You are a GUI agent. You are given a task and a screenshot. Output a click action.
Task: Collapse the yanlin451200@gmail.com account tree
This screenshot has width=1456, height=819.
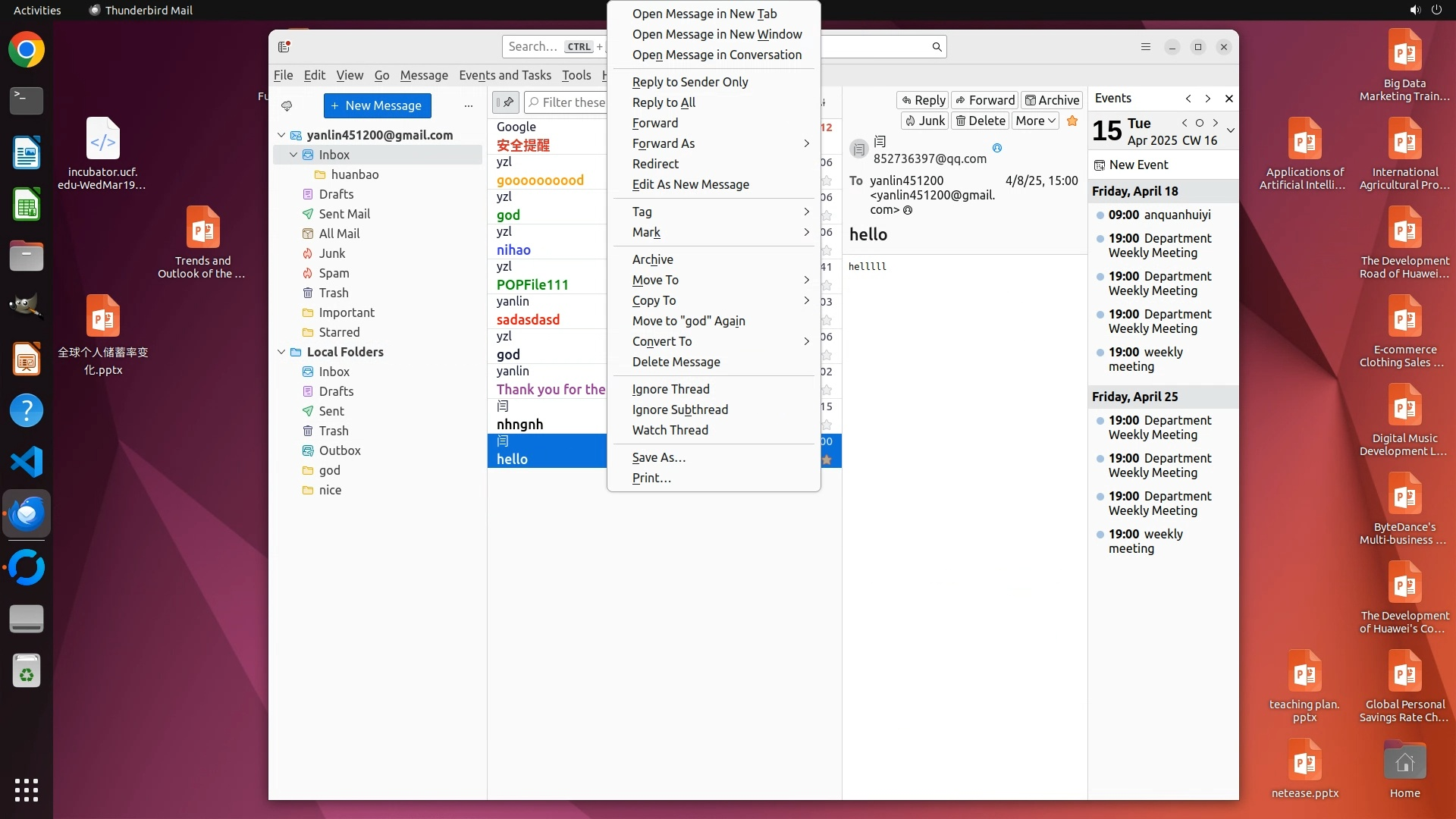[281, 135]
